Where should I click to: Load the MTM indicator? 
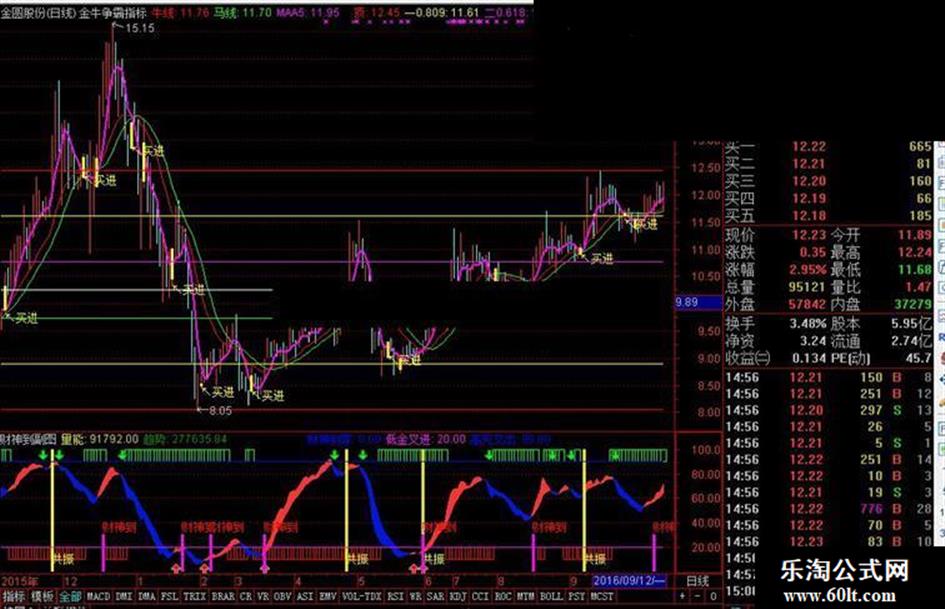pyautogui.click(x=526, y=596)
